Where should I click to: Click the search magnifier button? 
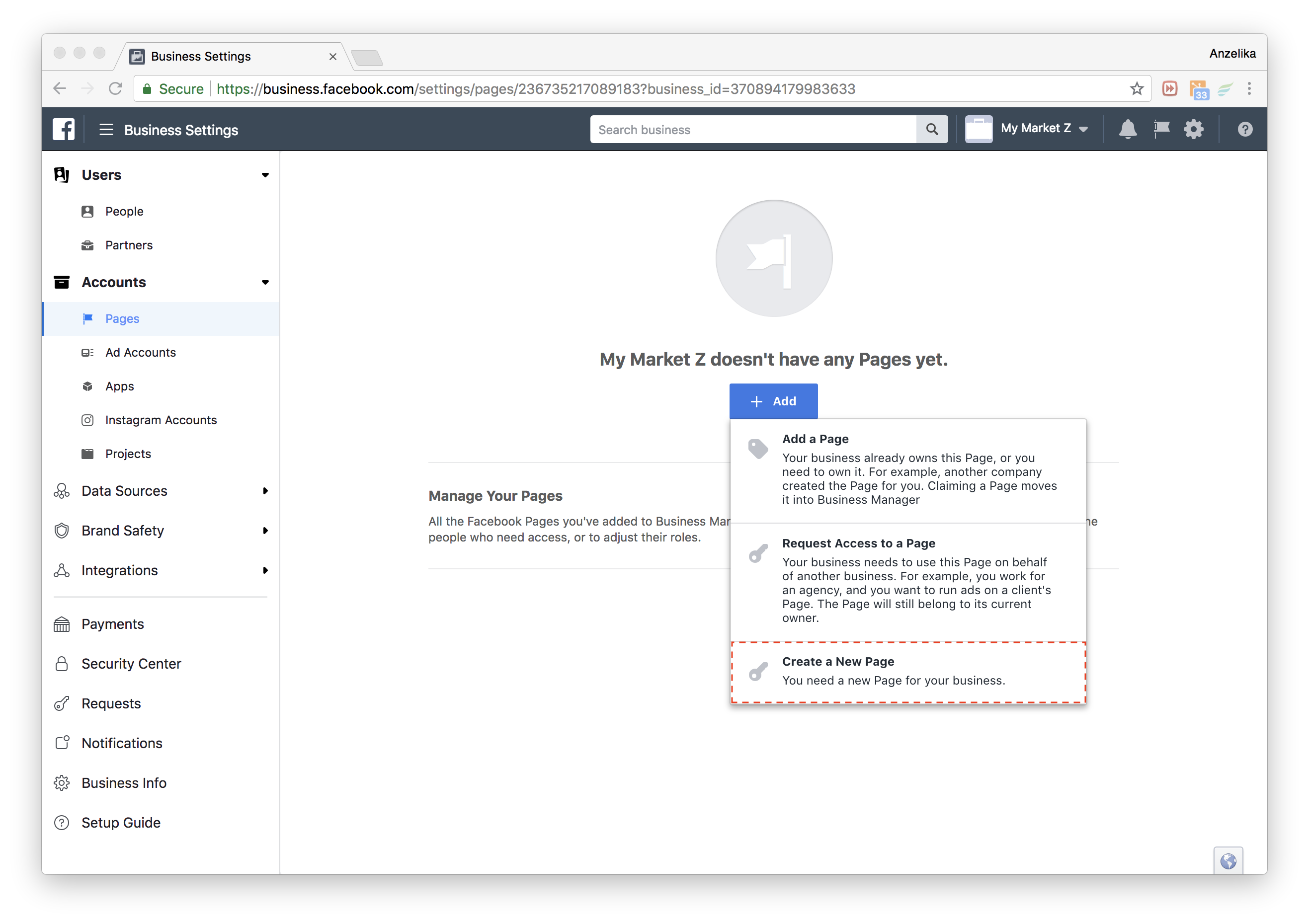point(932,129)
